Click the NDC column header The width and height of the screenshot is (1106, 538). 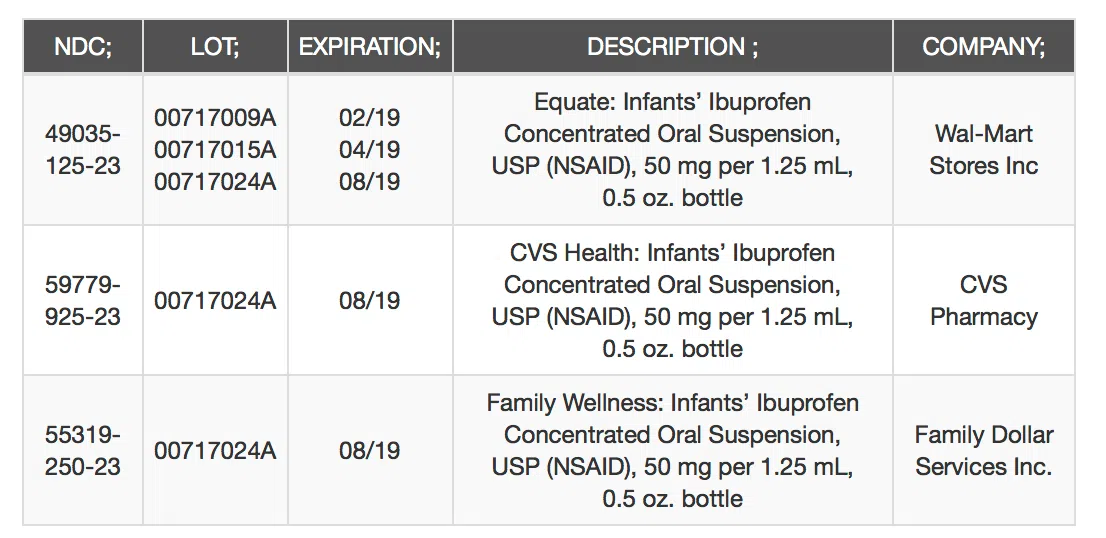click(x=83, y=47)
